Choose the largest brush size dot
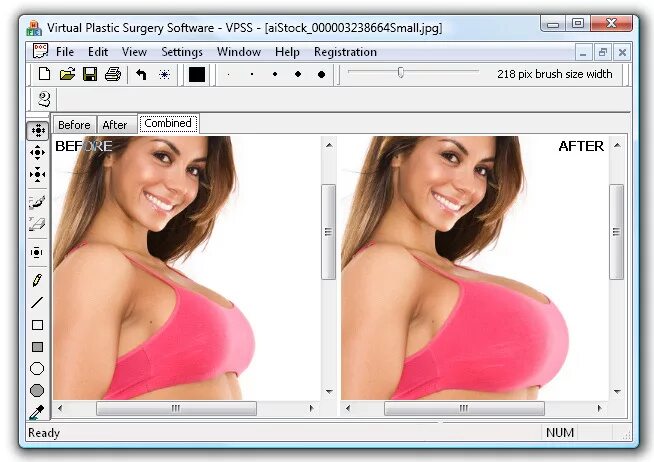 click(x=321, y=75)
